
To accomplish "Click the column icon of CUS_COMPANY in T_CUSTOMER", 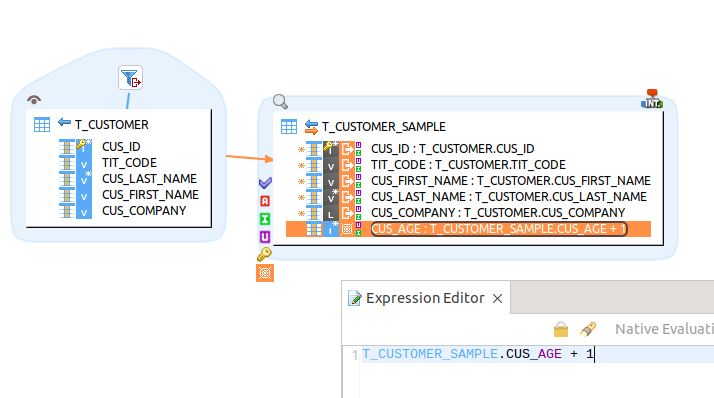I will click(67, 210).
